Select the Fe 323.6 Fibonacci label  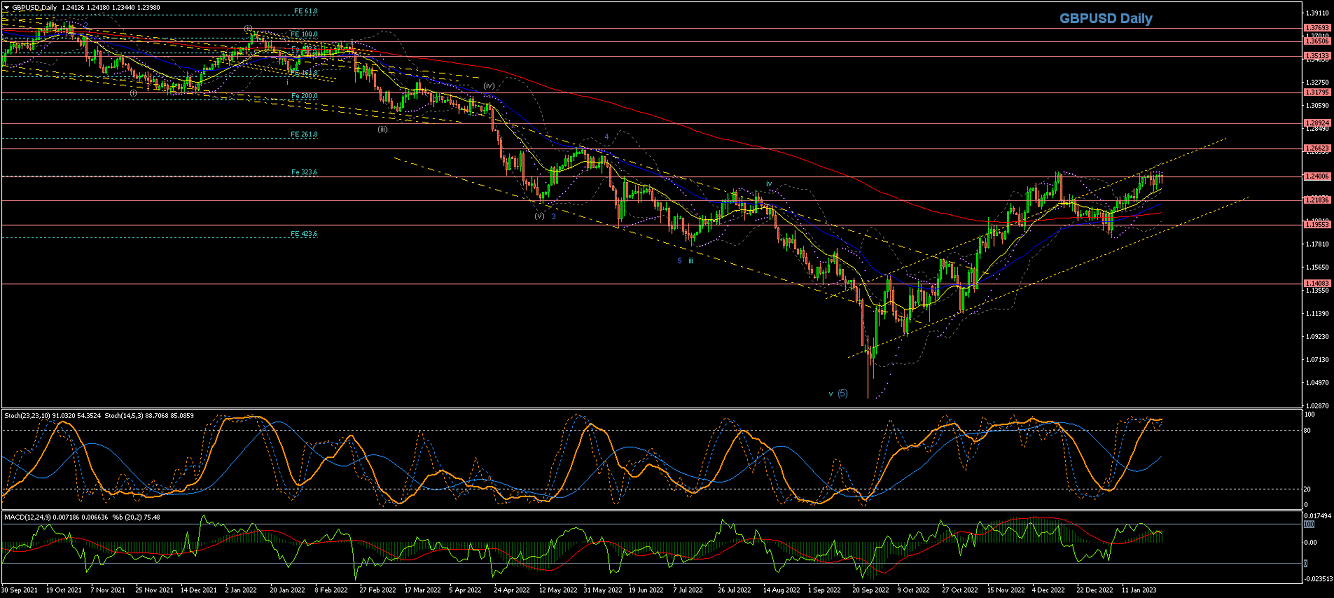[x=304, y=172]
